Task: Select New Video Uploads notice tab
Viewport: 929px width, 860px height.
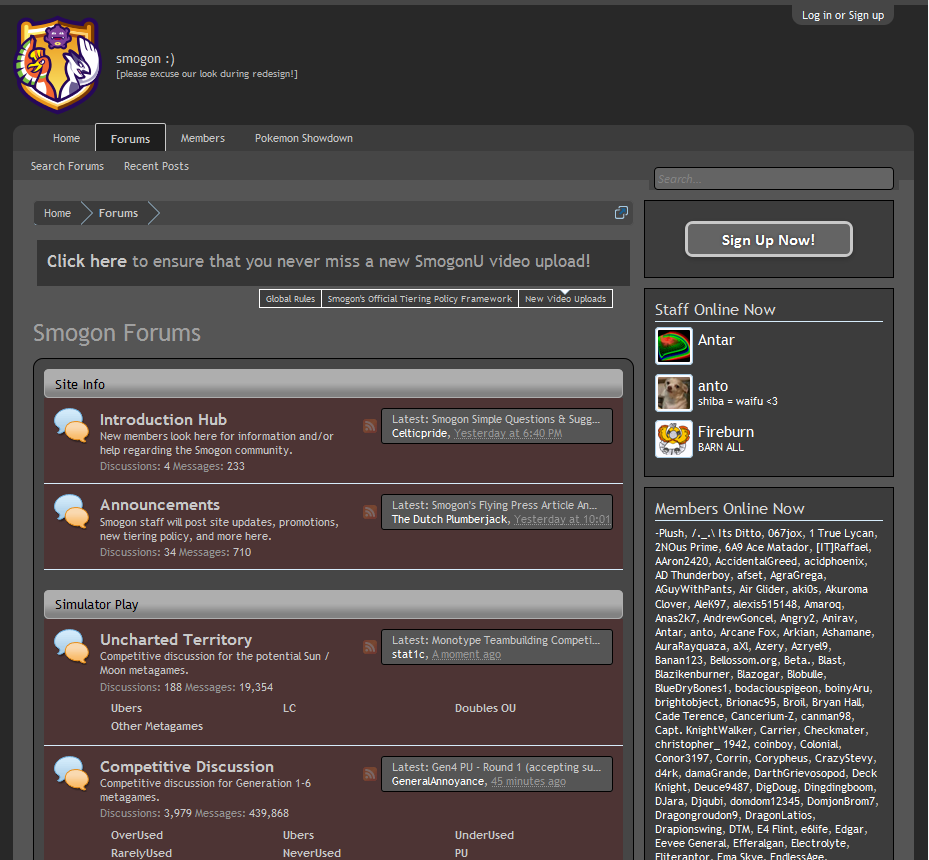Action: [x=565, y=299]
